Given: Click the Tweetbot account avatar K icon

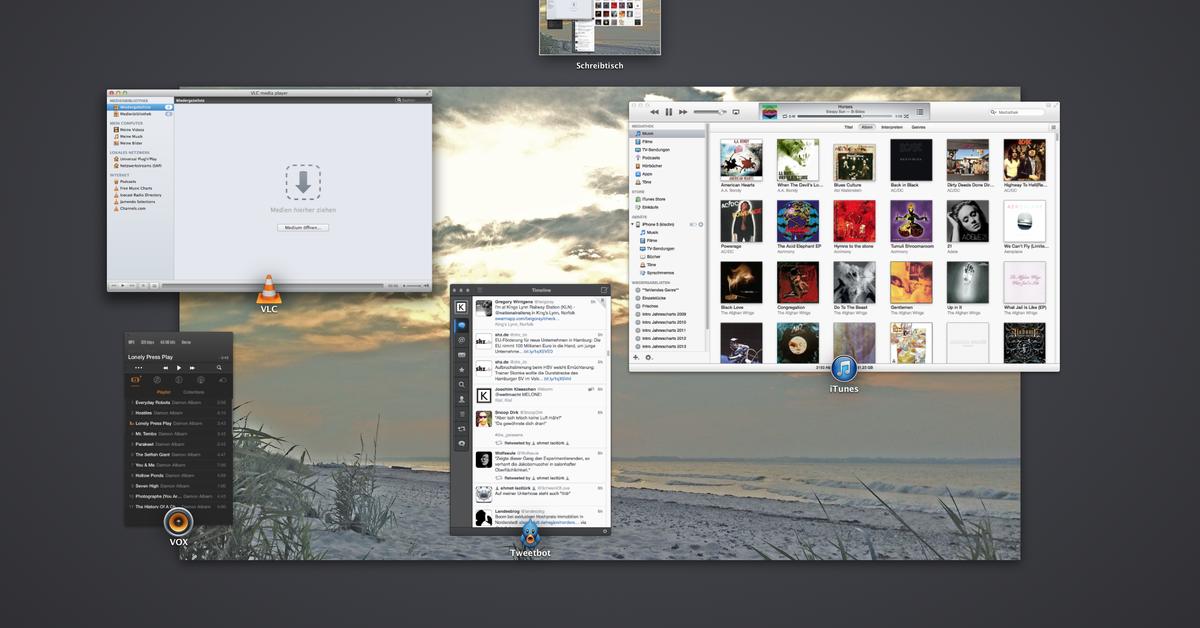Looking at the screenshot, I should coord(461,307).
